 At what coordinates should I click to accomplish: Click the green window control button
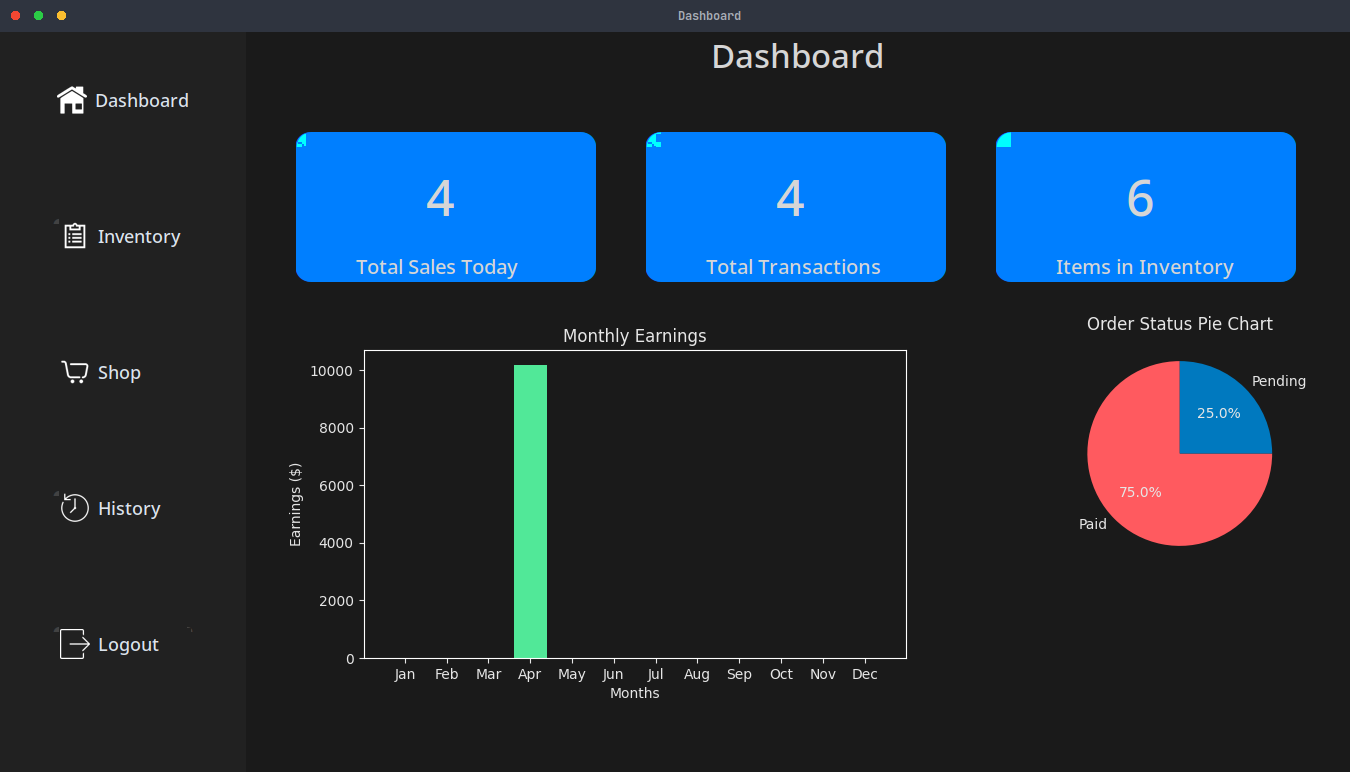38,15
